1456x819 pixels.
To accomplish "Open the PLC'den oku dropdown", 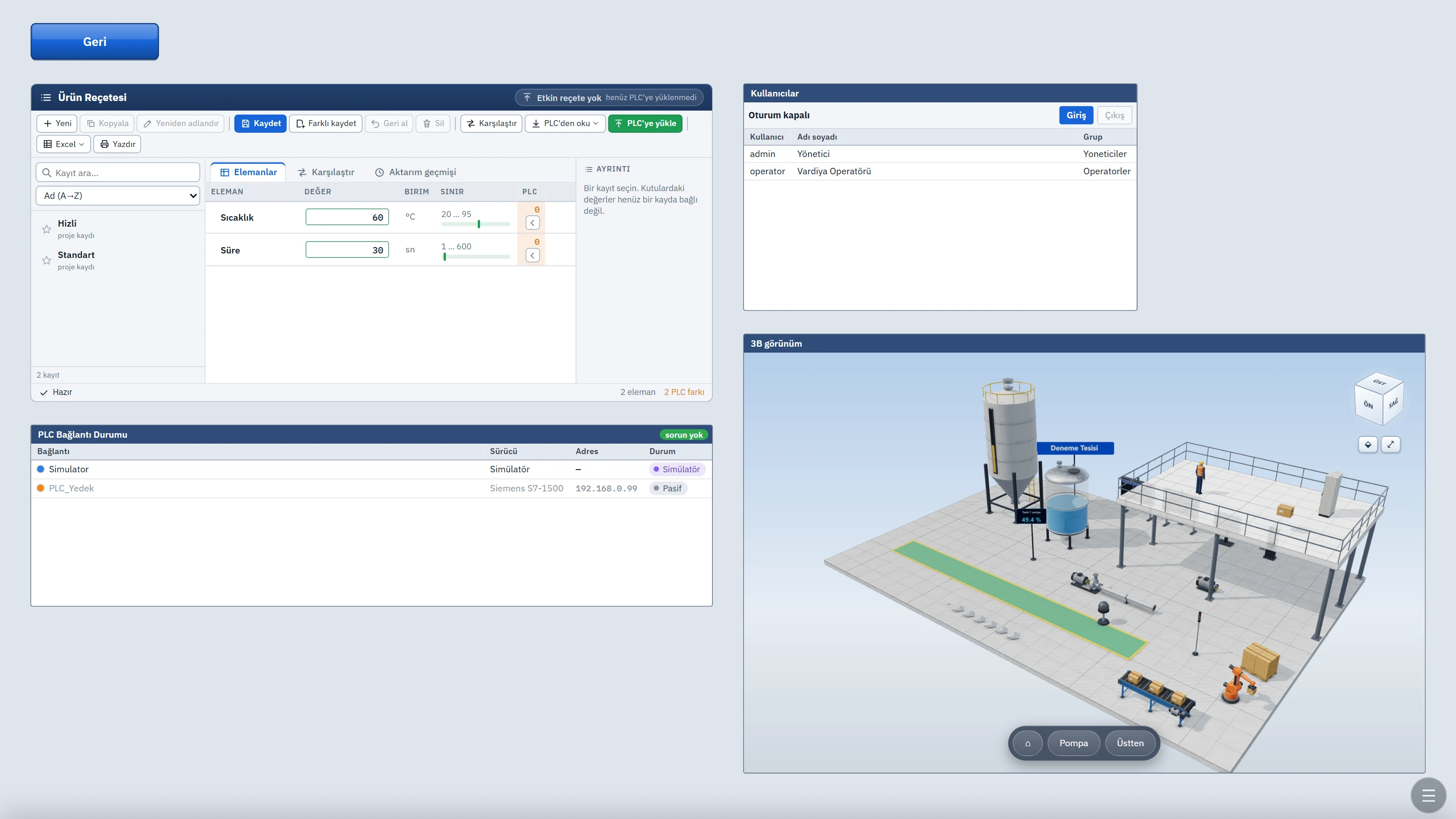I will pos(565,123).
